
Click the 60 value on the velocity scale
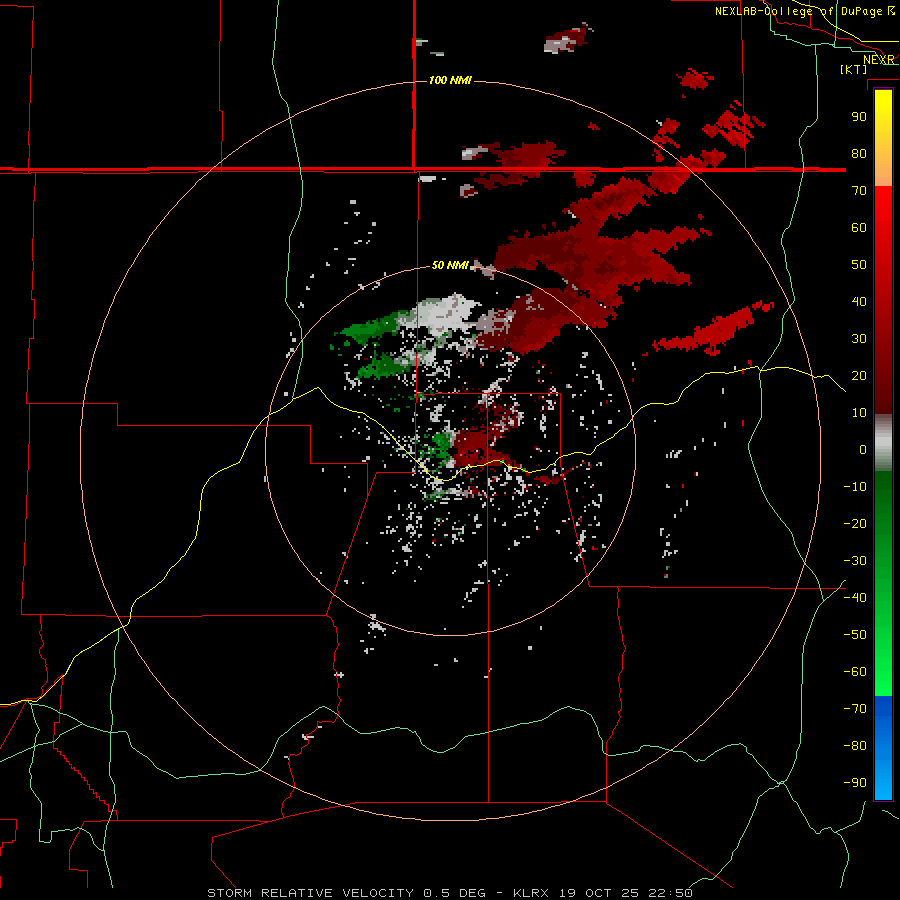(859, 228)
